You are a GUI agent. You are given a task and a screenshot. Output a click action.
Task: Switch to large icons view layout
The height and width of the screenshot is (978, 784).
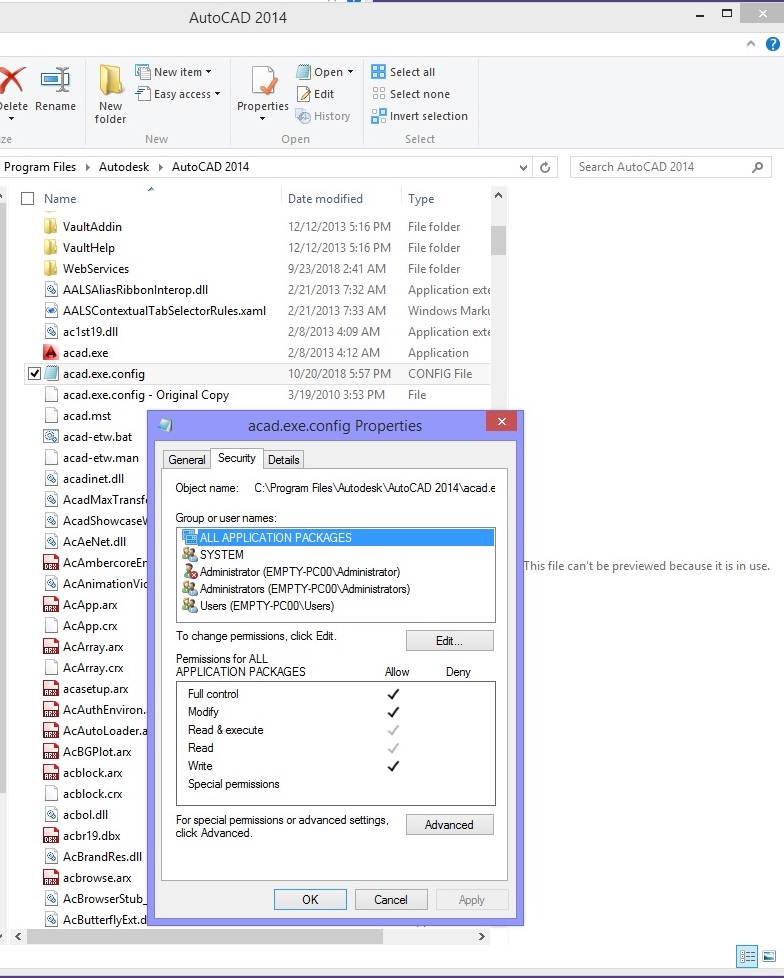pos(770,956)
